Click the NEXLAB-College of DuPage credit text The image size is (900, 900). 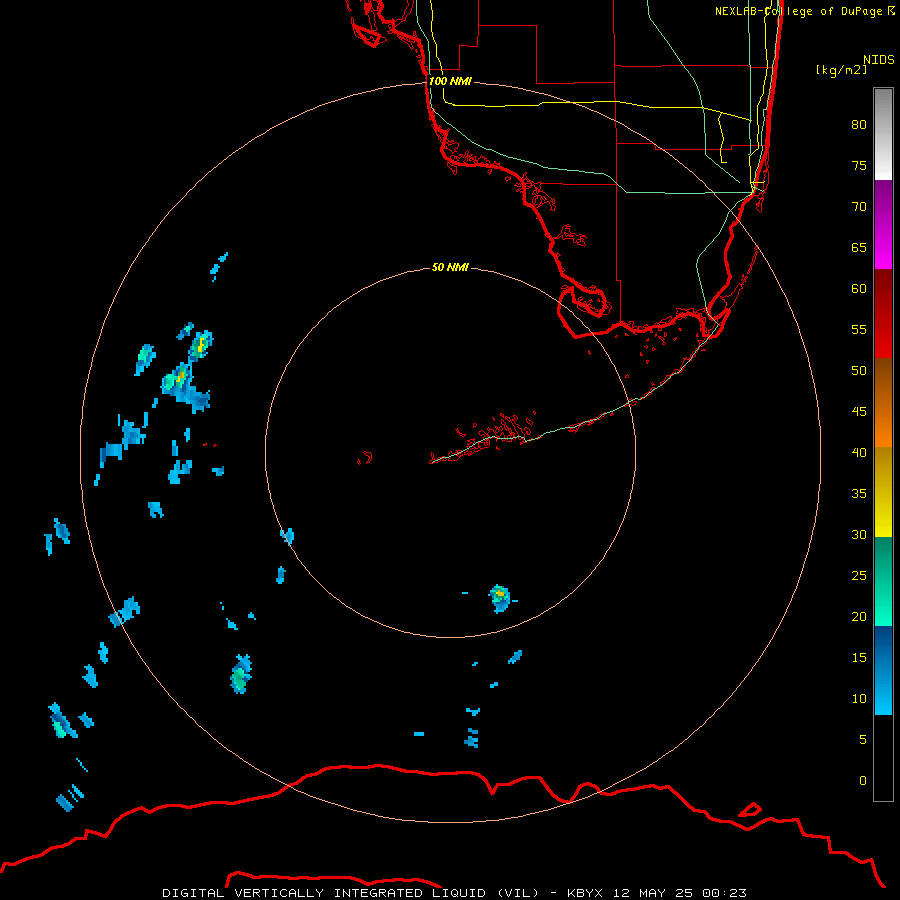click(x=804, y=11)
